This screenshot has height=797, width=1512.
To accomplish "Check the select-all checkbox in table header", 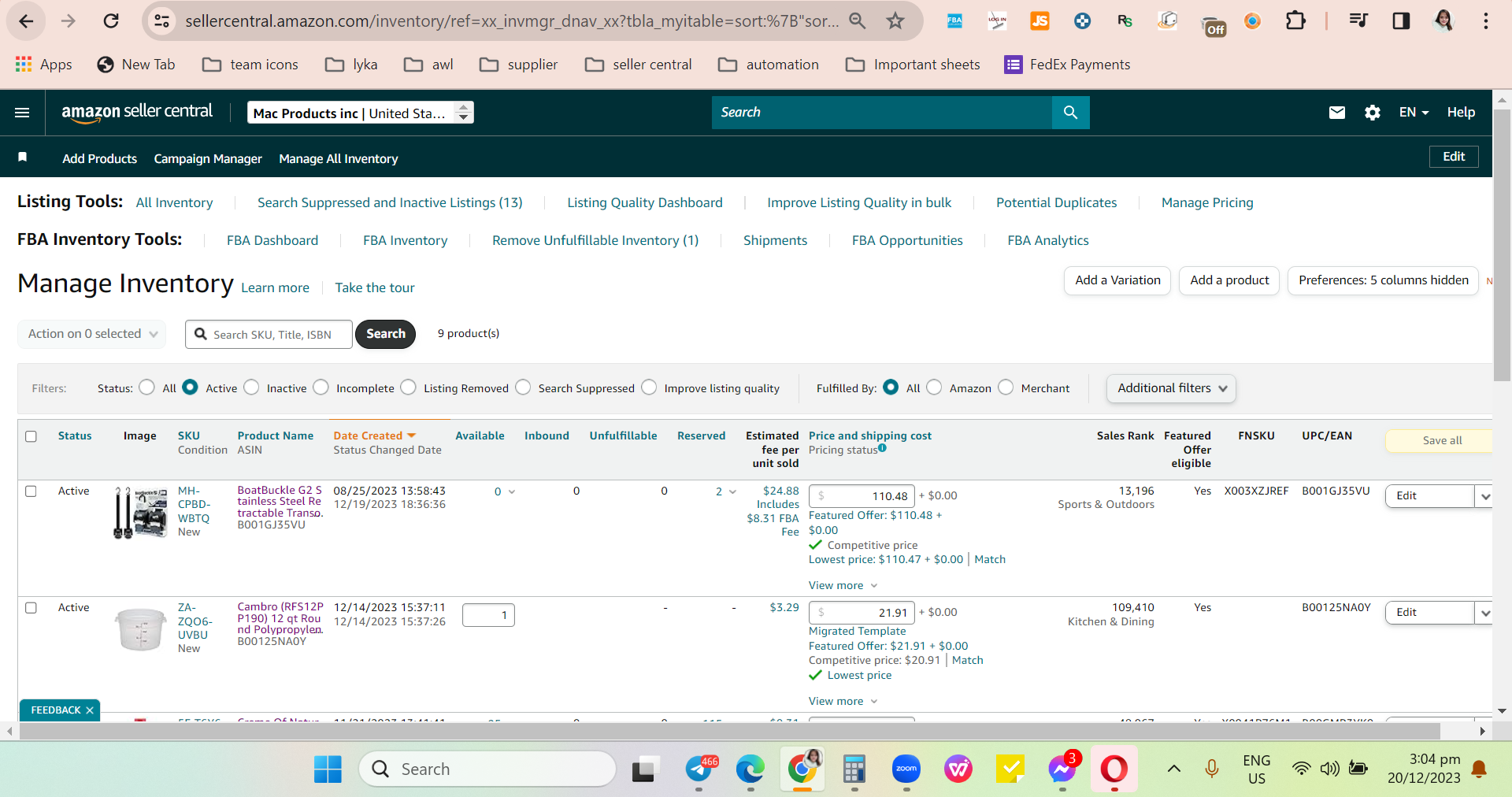I will 31,436.
